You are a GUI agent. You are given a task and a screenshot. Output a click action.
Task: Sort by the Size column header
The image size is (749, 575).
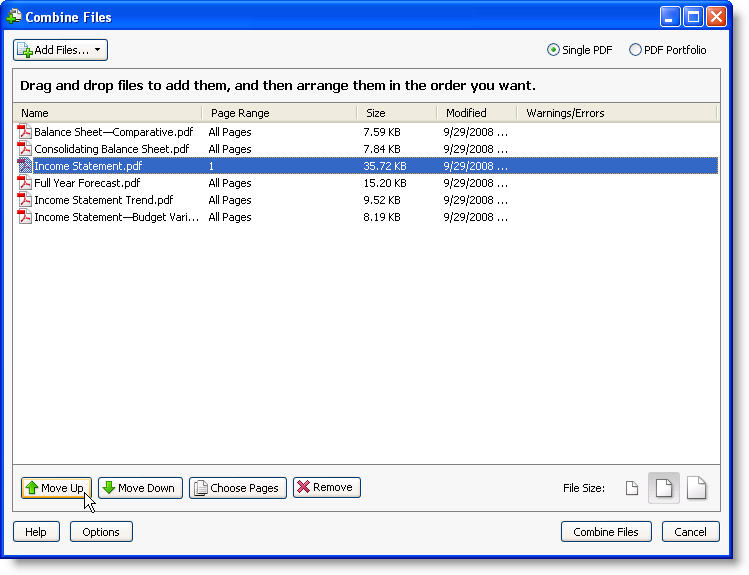pyautogui.click(x=397, y=113)
